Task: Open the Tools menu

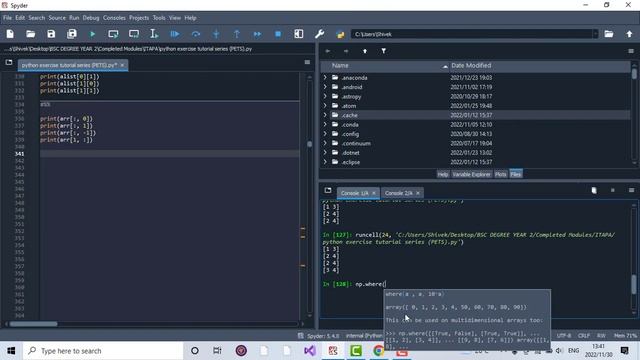Action: pos(159,18)
